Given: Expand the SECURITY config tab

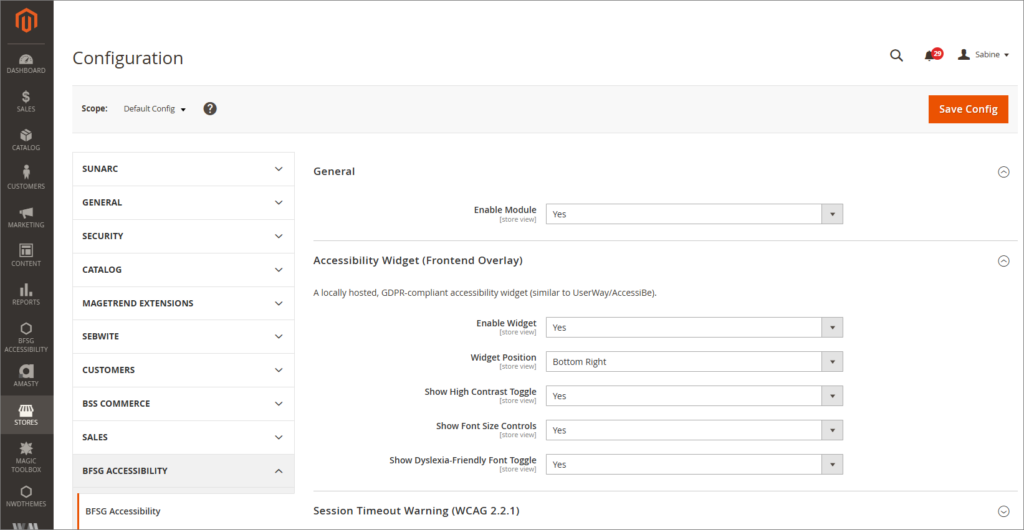Looking at the screenshot, I should [184, 236].
